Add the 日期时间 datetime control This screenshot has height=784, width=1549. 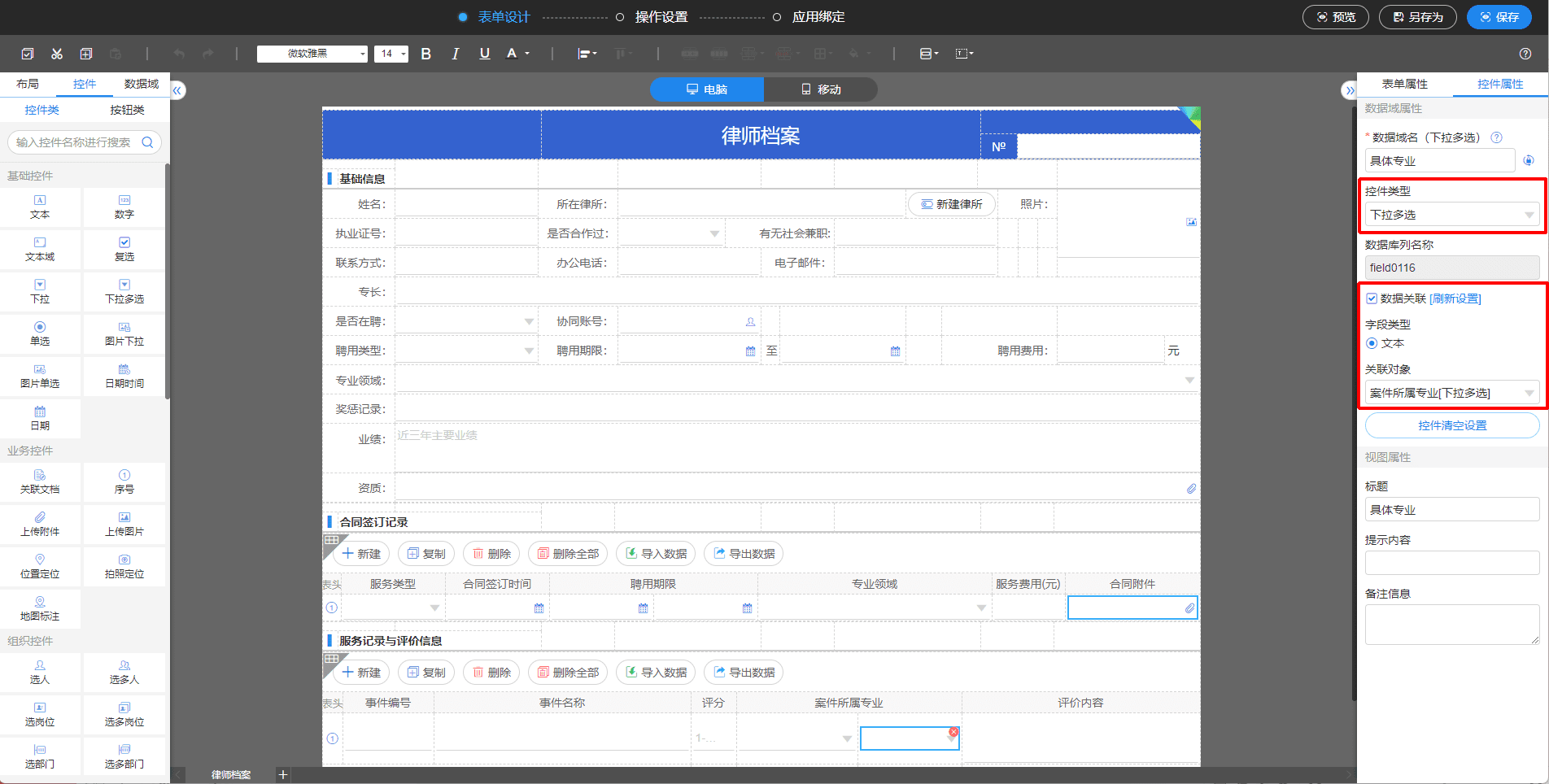124,377
